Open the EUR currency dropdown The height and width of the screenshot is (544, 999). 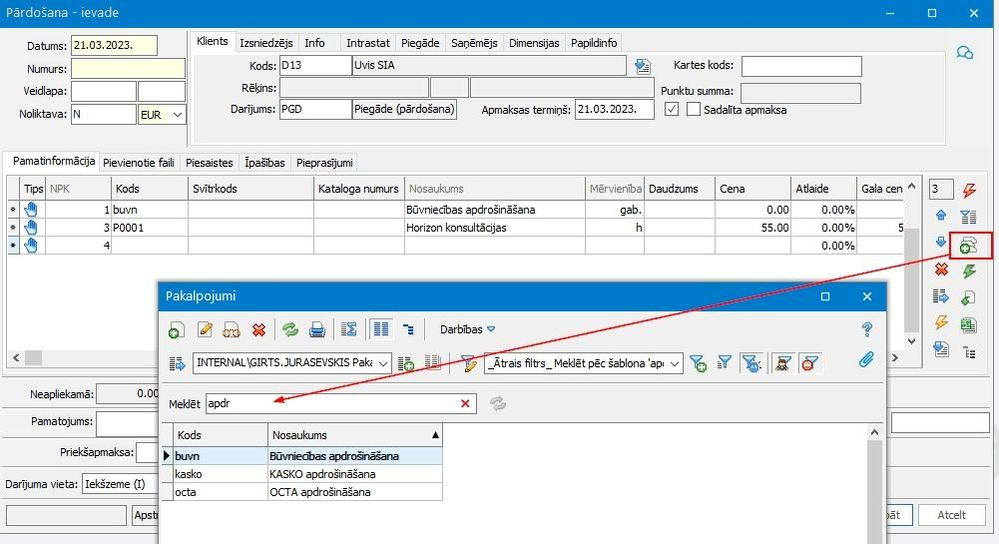pos(177,115)
